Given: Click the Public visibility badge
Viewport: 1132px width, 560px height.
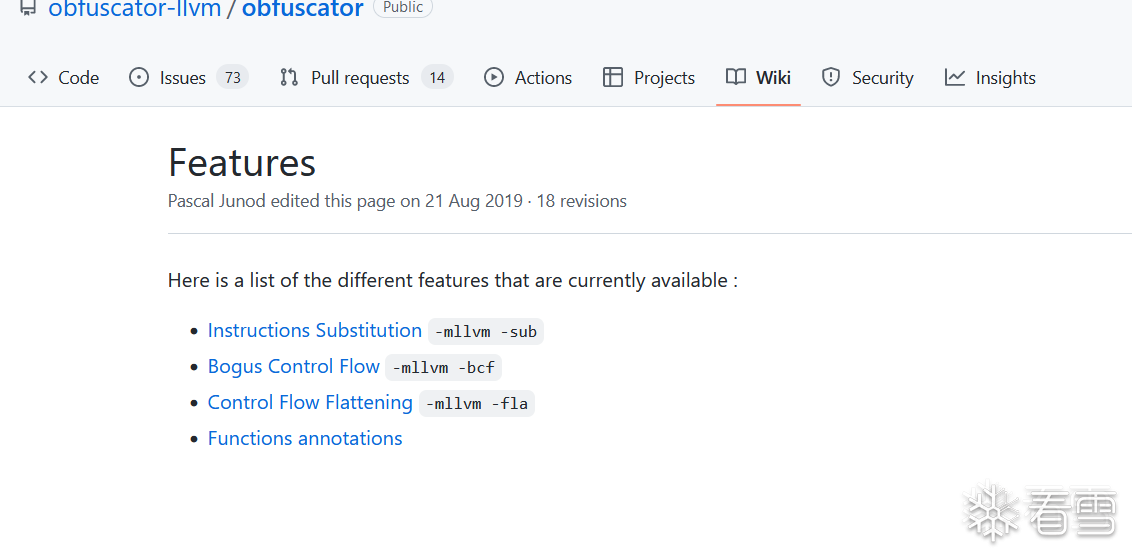Looking at the screenshot, I should coord(403,7).
